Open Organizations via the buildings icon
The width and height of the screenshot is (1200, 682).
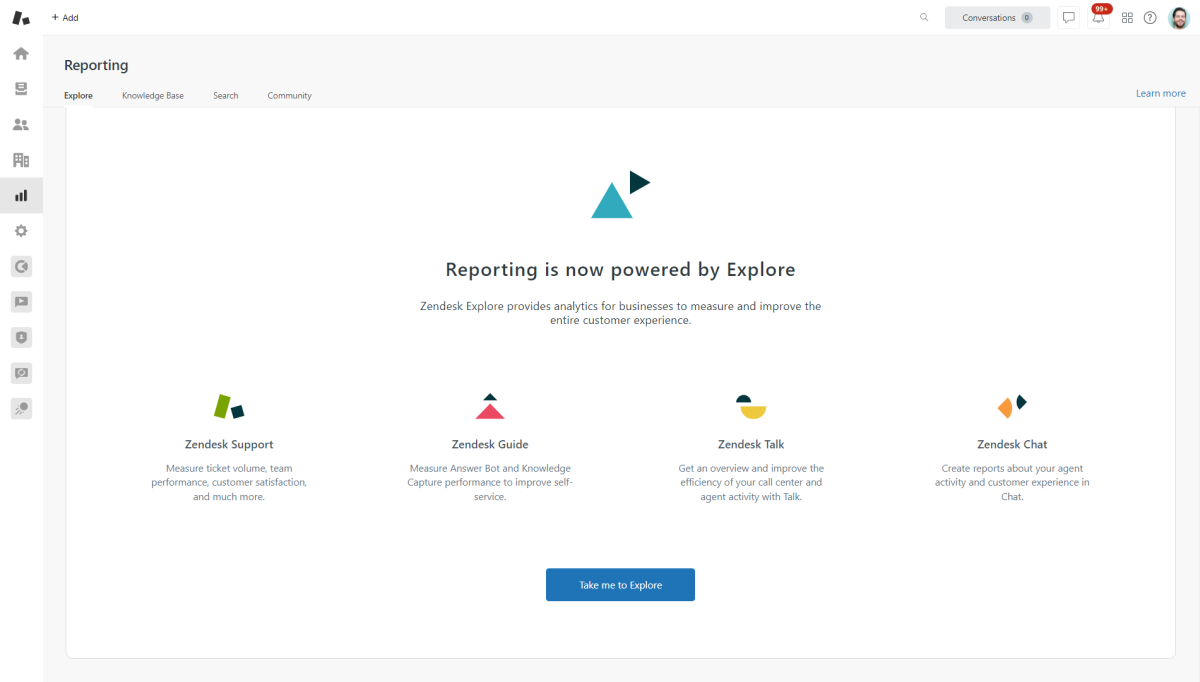point(21,160)
